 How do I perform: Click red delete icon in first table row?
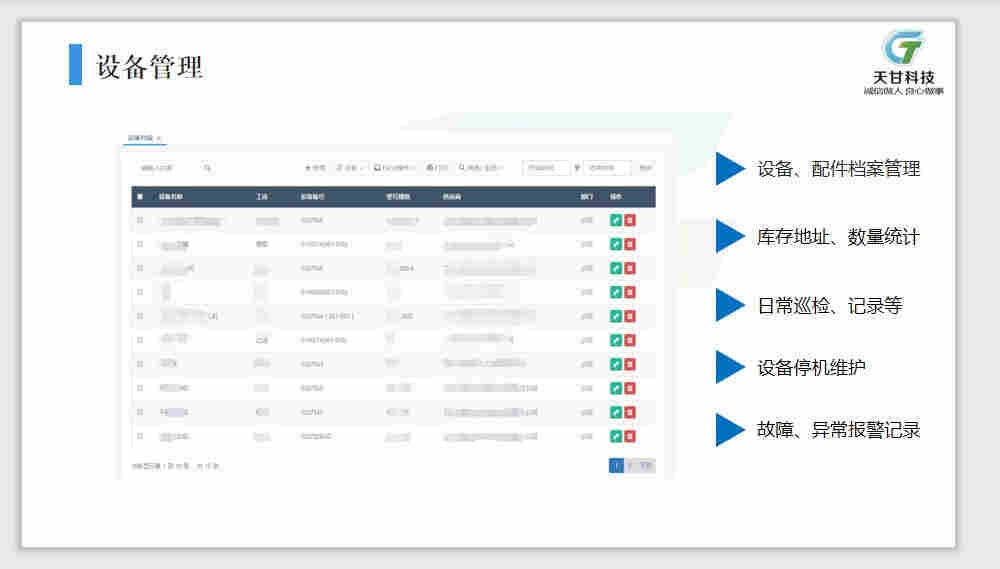coord(630,220)
